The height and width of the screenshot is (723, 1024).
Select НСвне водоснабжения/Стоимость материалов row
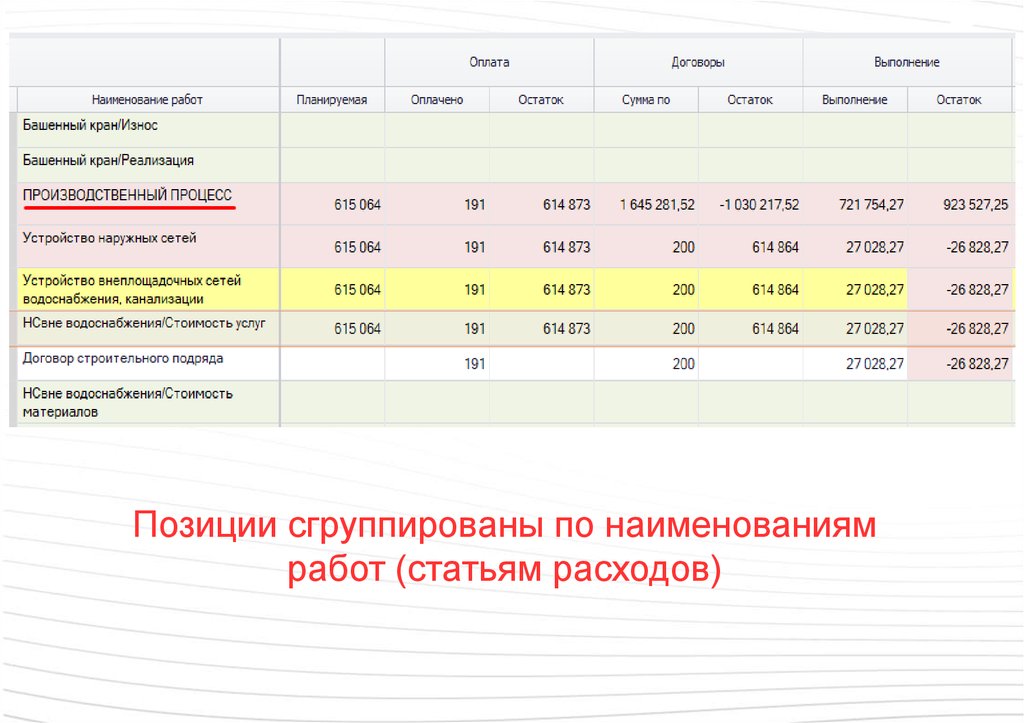127,402
